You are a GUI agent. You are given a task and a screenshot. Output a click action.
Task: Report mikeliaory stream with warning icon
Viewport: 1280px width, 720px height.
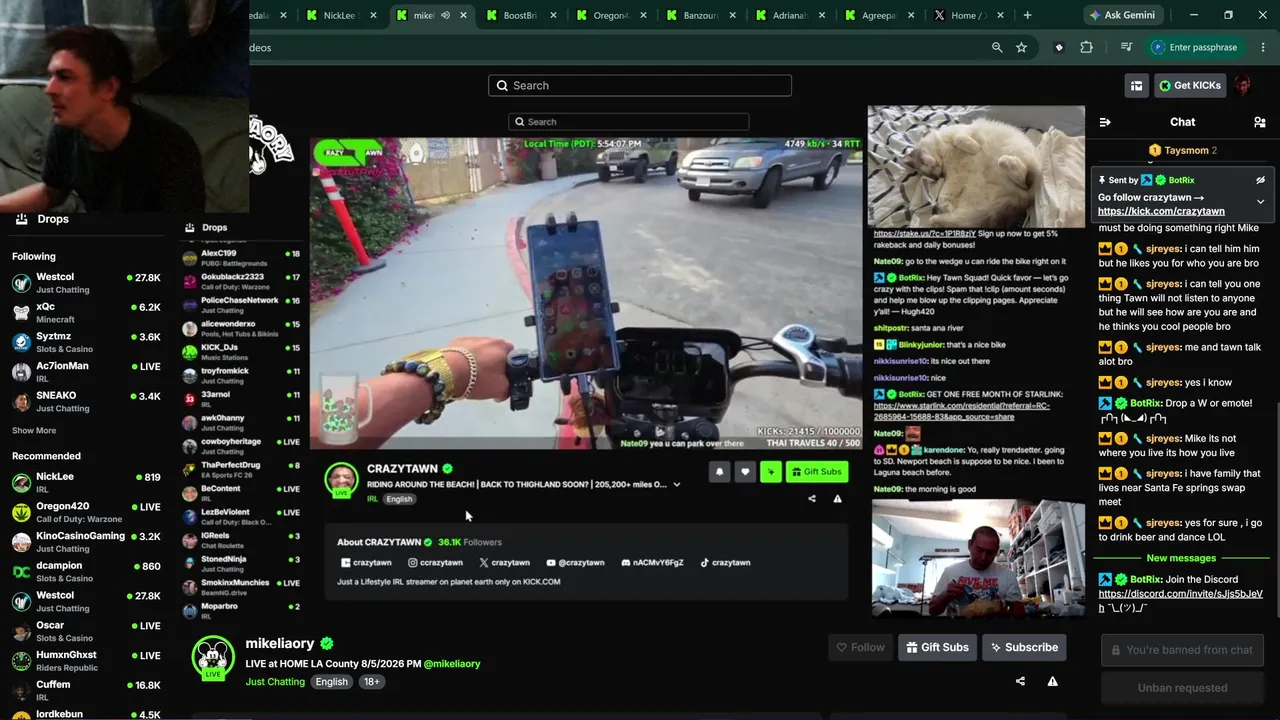coord(1052,682)
